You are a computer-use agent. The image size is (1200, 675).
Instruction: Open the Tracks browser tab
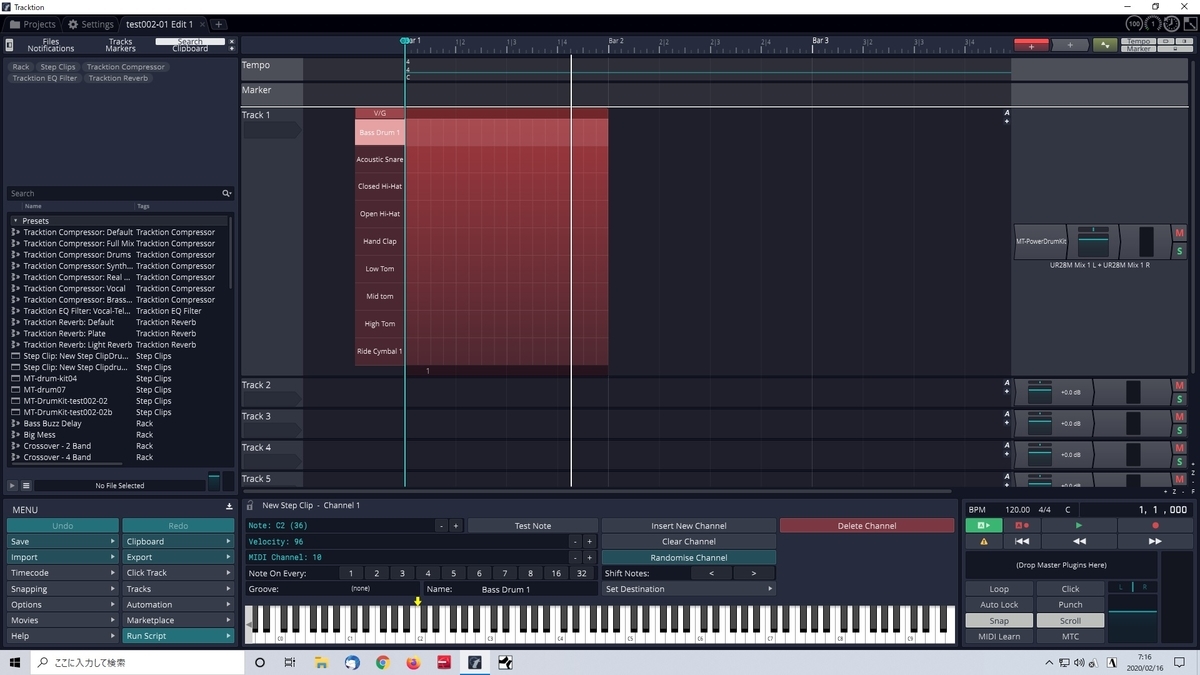120,42
